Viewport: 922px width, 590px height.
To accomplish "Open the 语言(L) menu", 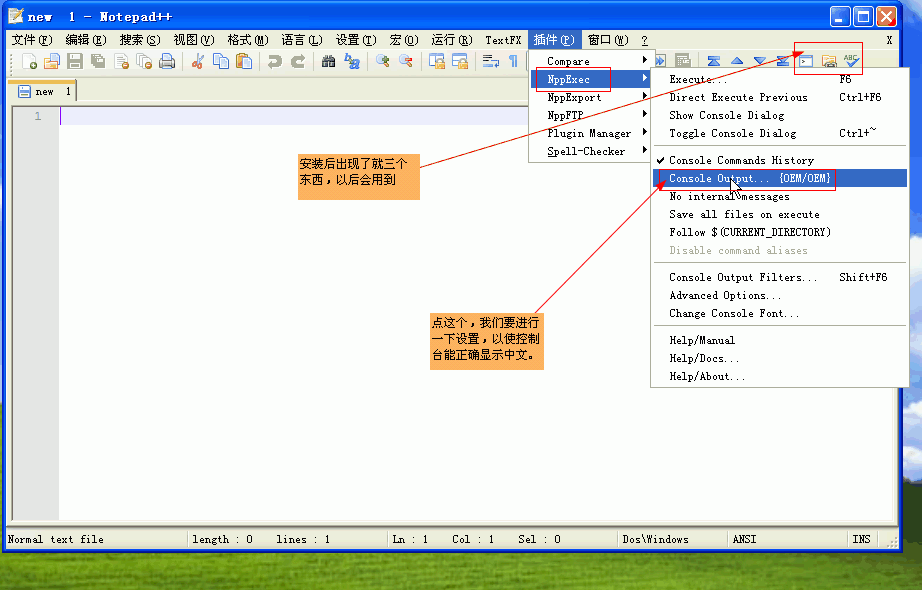I will (x=302, y=40).
